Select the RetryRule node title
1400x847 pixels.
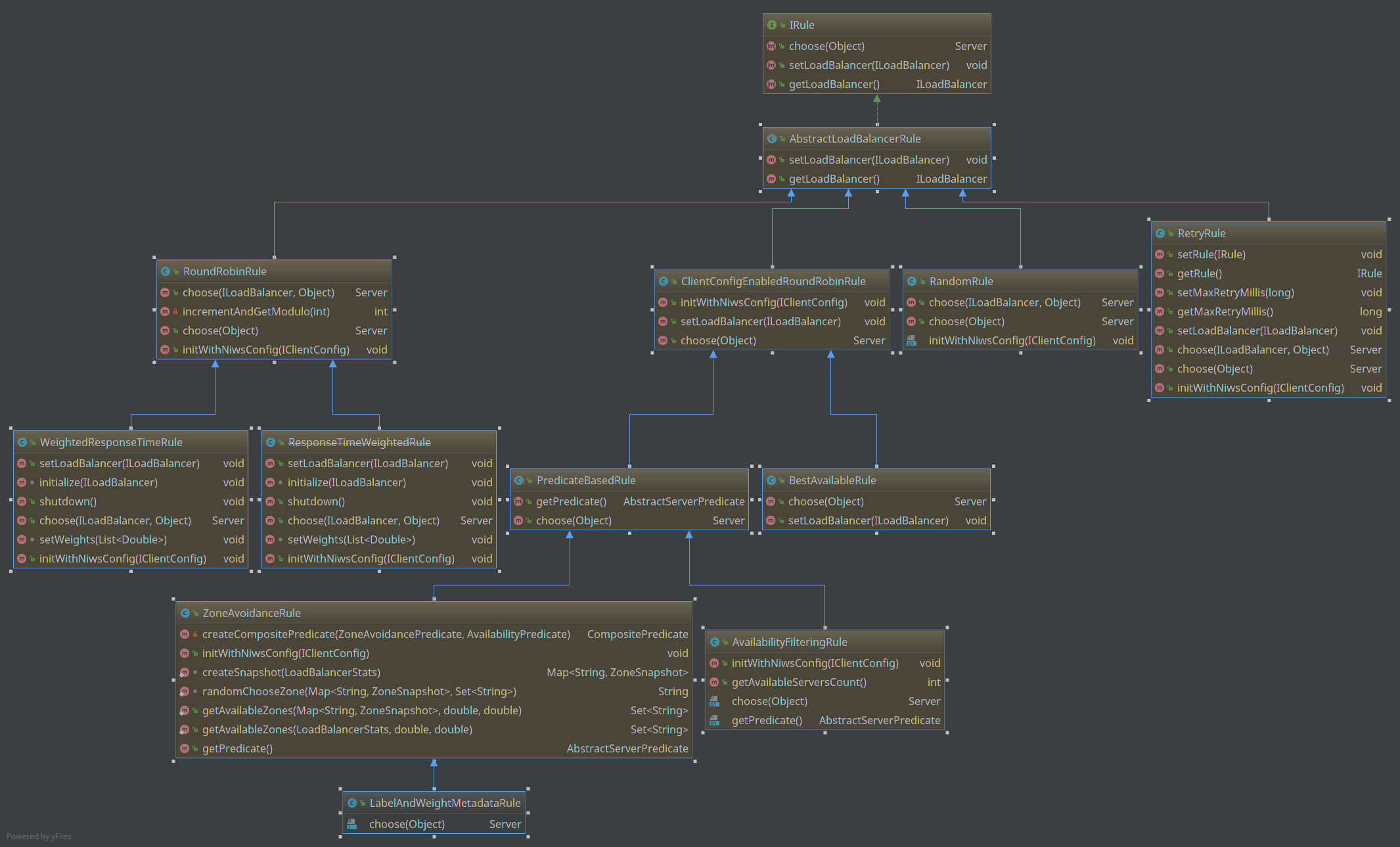[x=1202, y=233]
